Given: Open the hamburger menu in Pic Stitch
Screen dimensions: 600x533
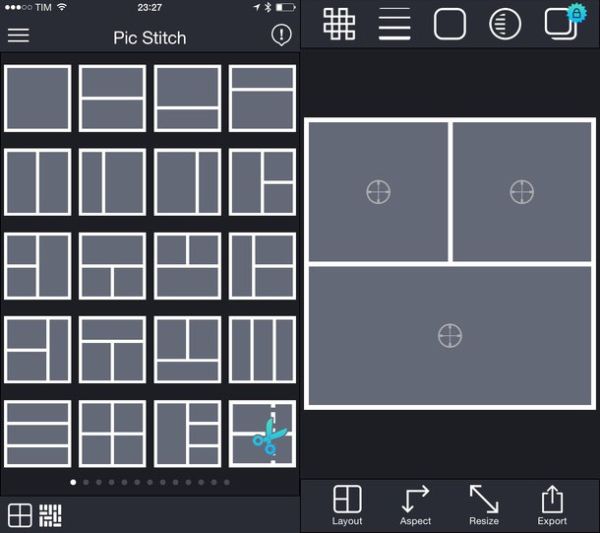Looking at the screenshot, I should 18,36.
